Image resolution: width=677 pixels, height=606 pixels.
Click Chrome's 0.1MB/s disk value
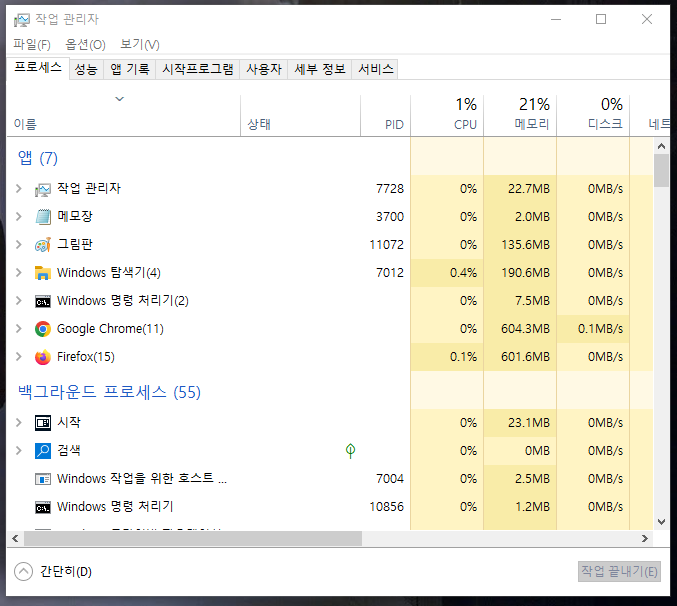(x=600, y=329)
